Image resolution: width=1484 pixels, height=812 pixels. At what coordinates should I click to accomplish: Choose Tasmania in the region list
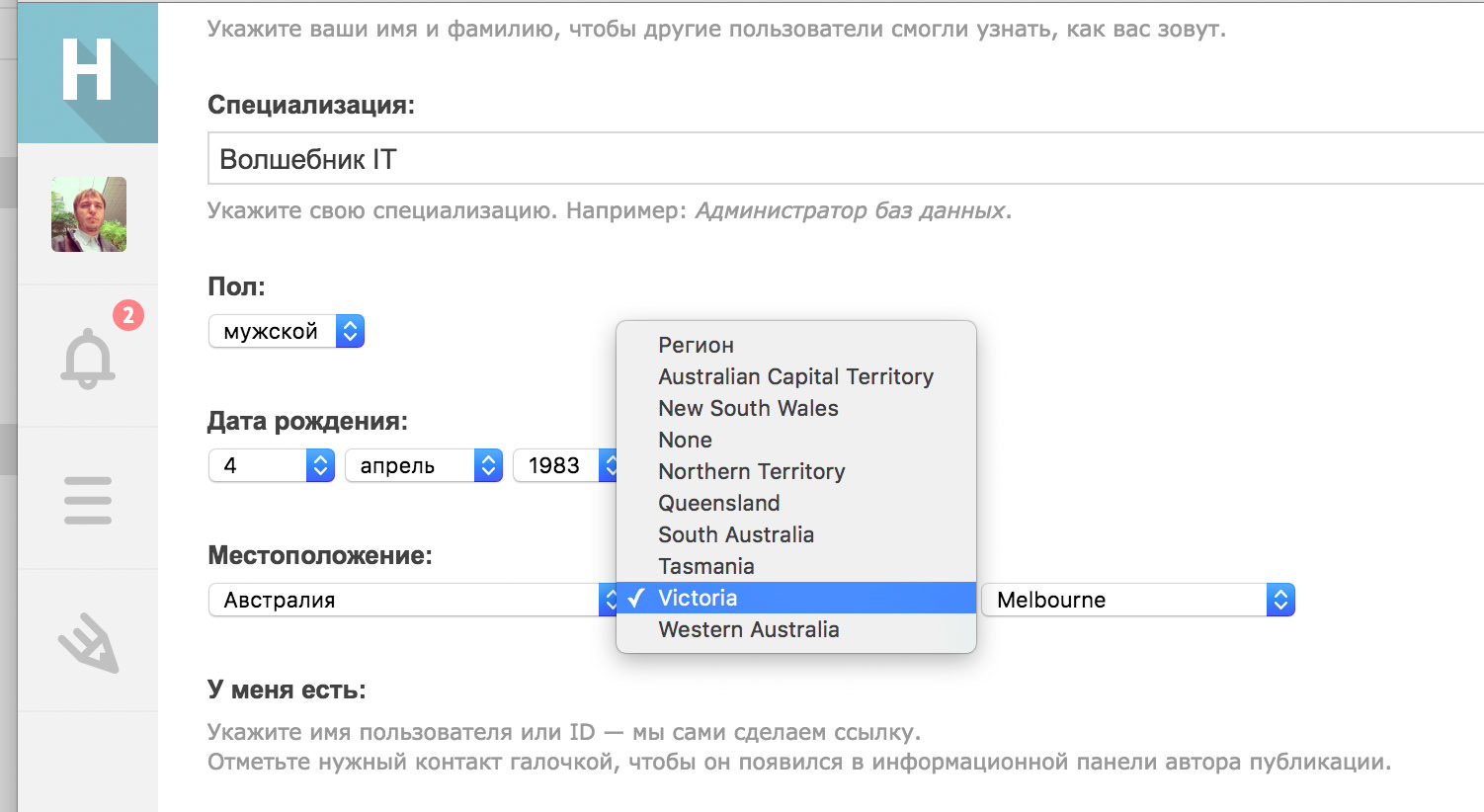705,566
